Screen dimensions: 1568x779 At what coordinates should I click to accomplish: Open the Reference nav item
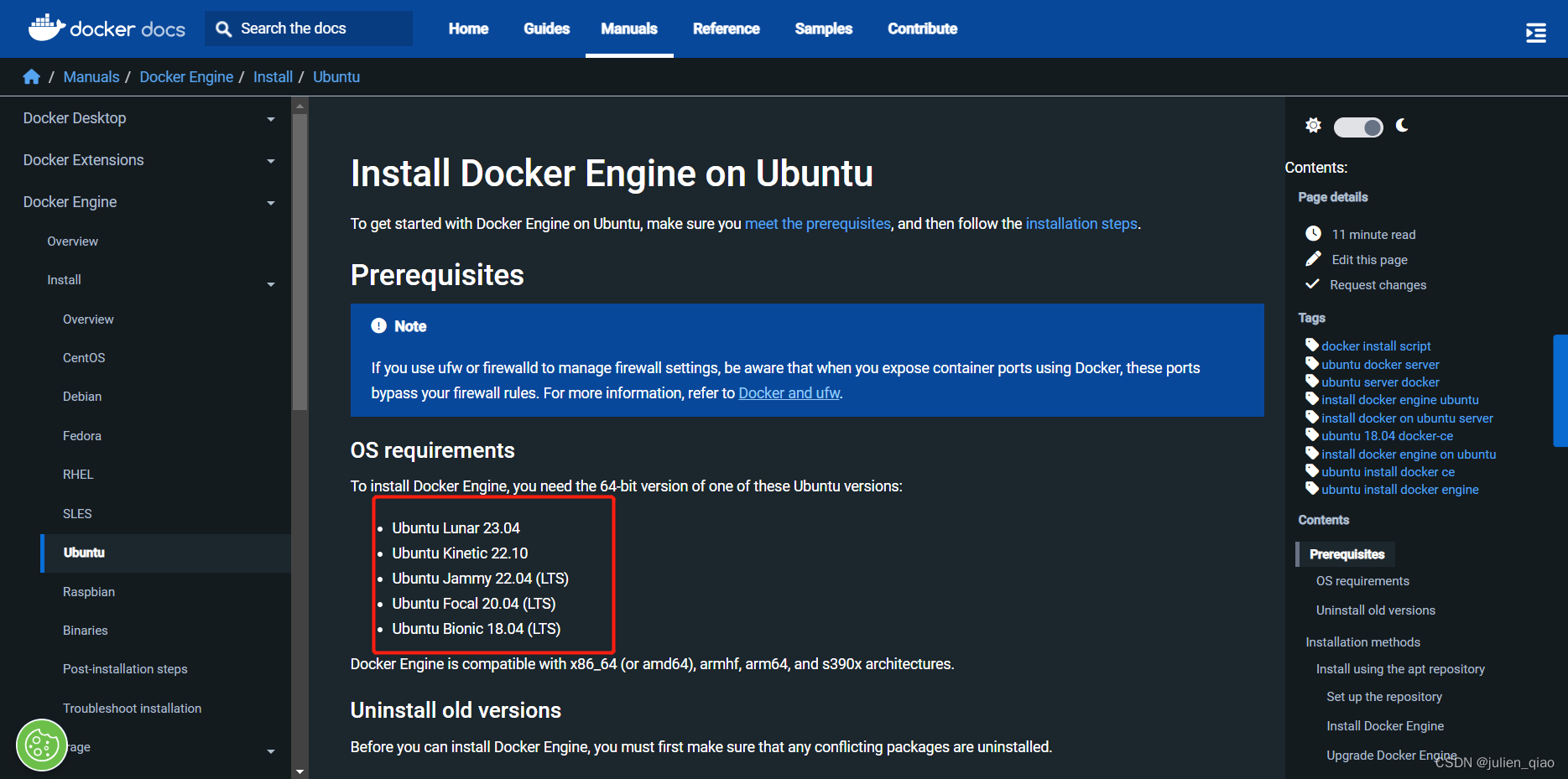pyautogui.click(x=726, y=29)
